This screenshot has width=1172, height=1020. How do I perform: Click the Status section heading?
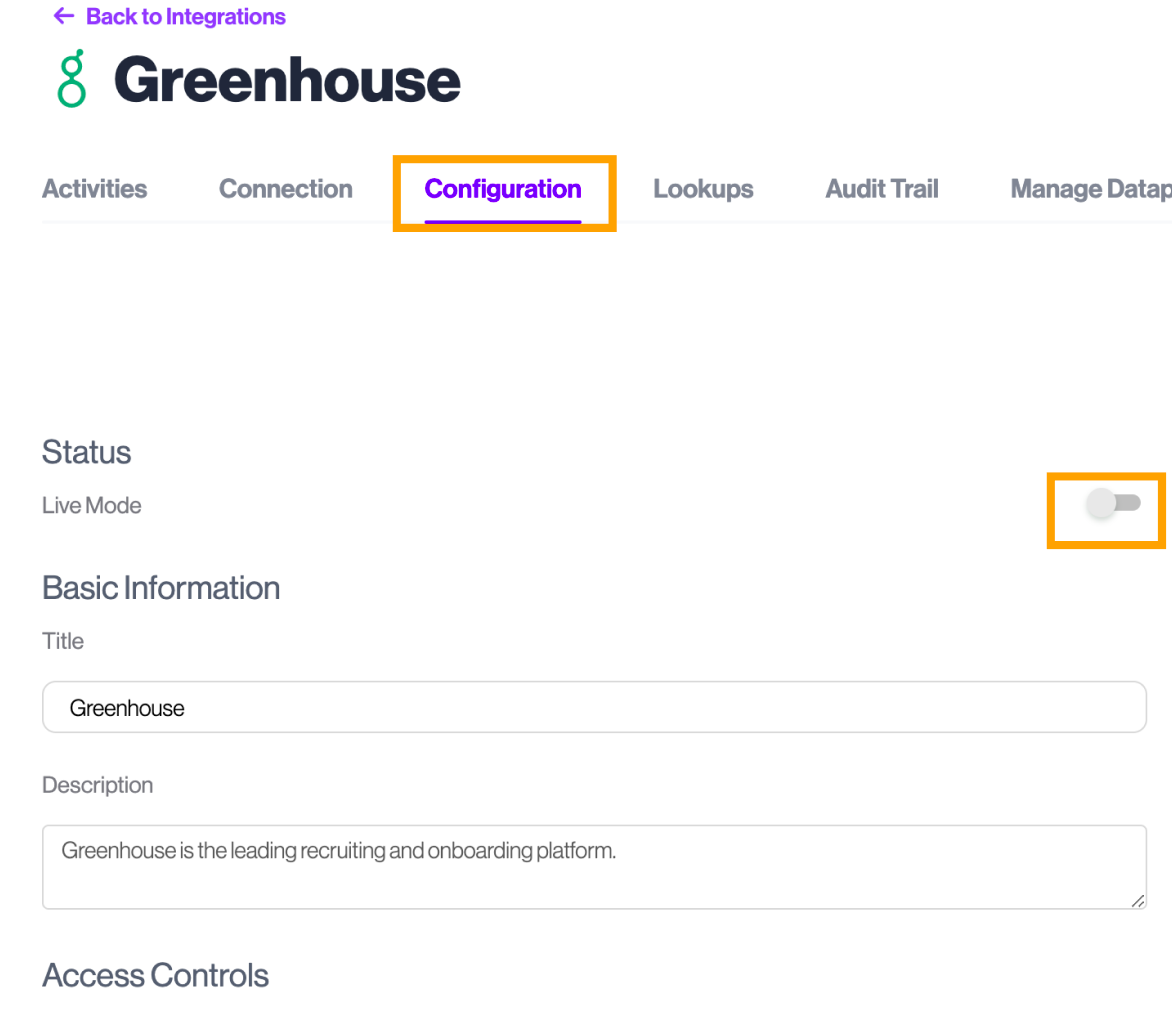(x=87, y=452)
